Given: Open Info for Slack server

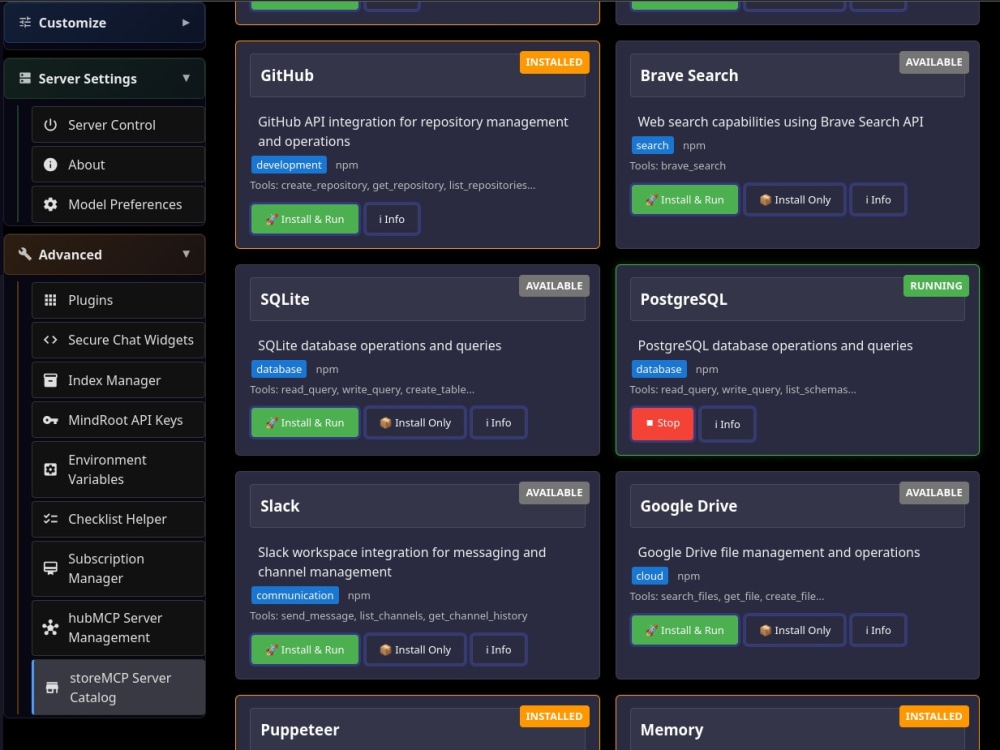Looking at the screenshot, I should tap(499, 650).
